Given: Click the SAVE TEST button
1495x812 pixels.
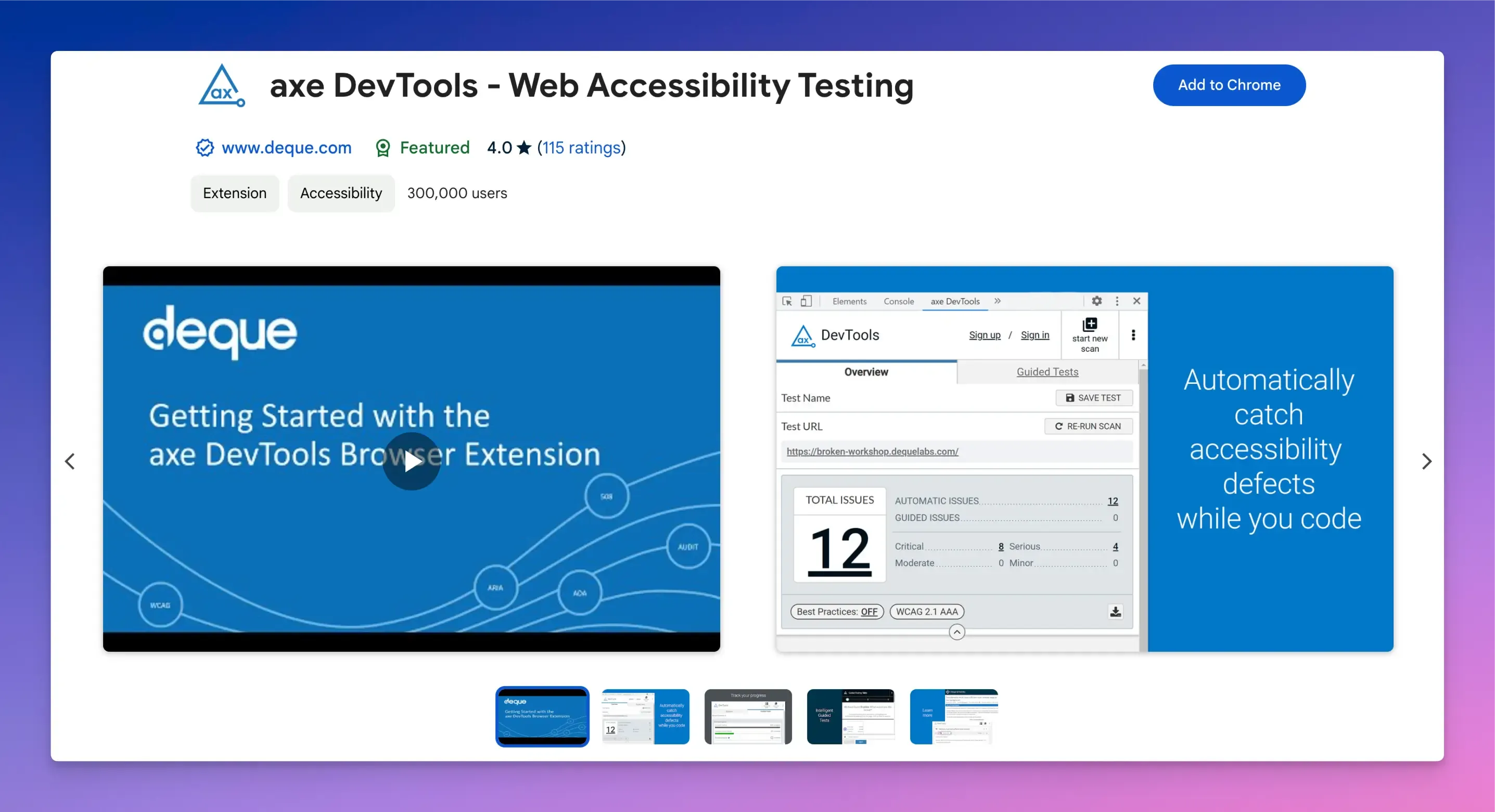Looking at the screenshot, I should pos(1093,397).
